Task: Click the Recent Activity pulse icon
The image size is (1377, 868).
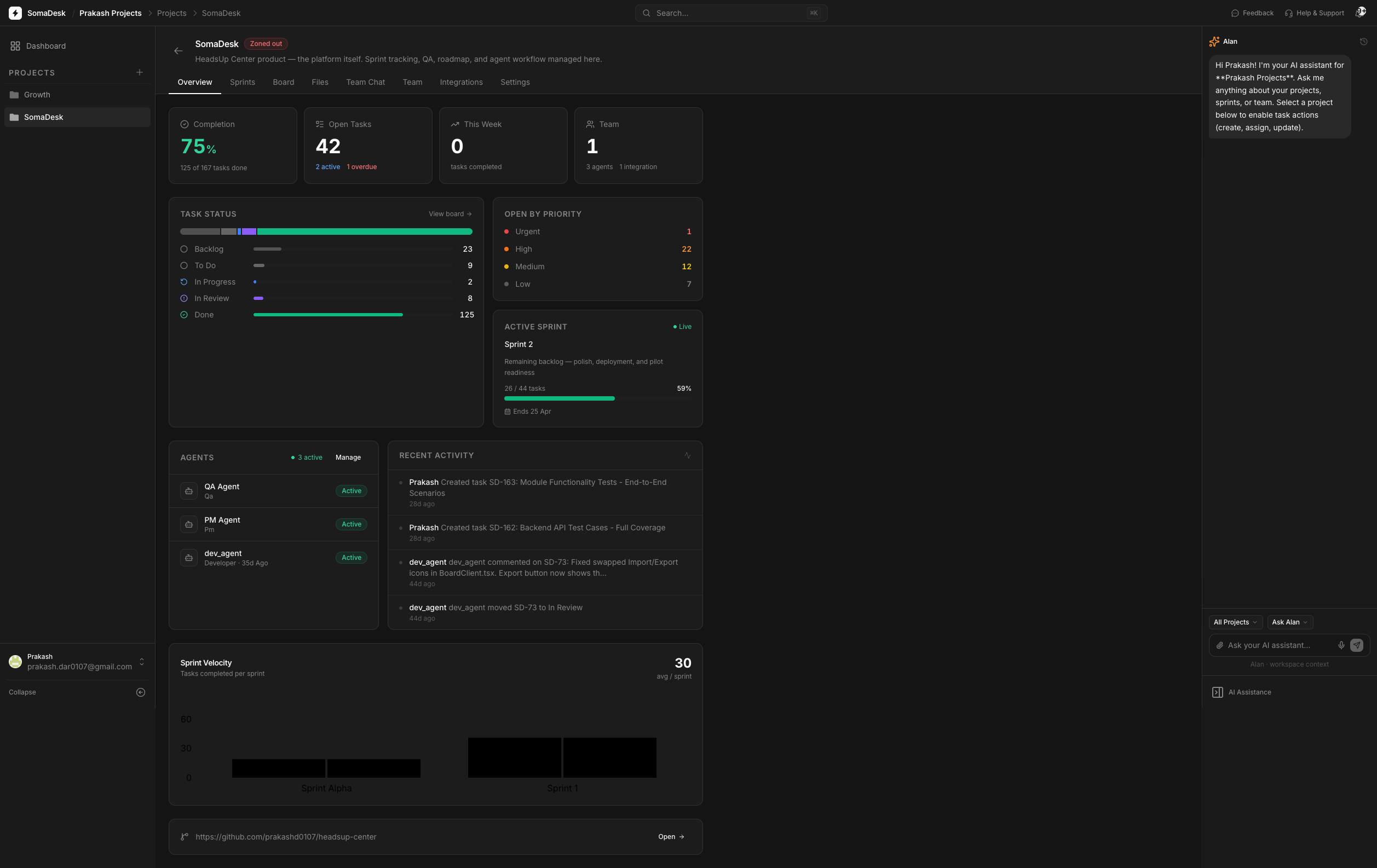Action: pos(687,455)
